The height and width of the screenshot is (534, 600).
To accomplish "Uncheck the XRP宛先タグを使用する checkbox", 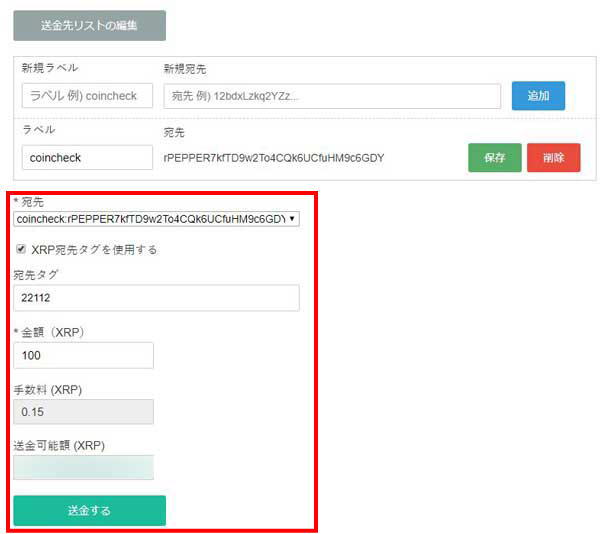I will tap(22, 249).
